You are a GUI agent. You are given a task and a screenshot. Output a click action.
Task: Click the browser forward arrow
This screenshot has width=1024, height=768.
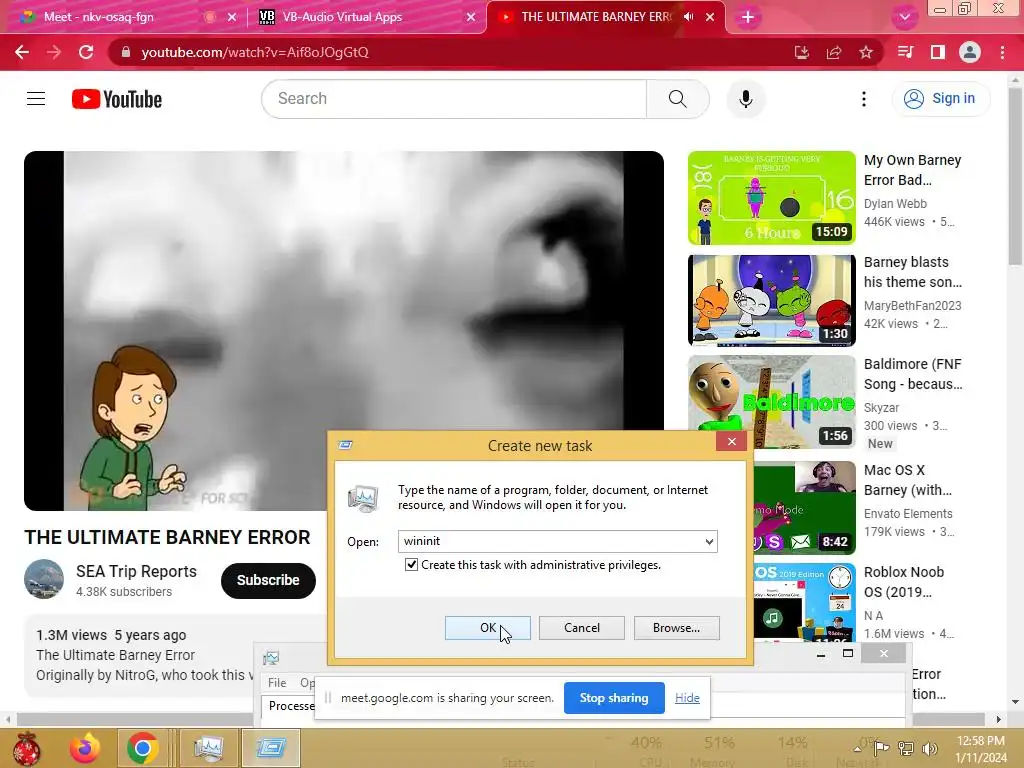[54, 52]
